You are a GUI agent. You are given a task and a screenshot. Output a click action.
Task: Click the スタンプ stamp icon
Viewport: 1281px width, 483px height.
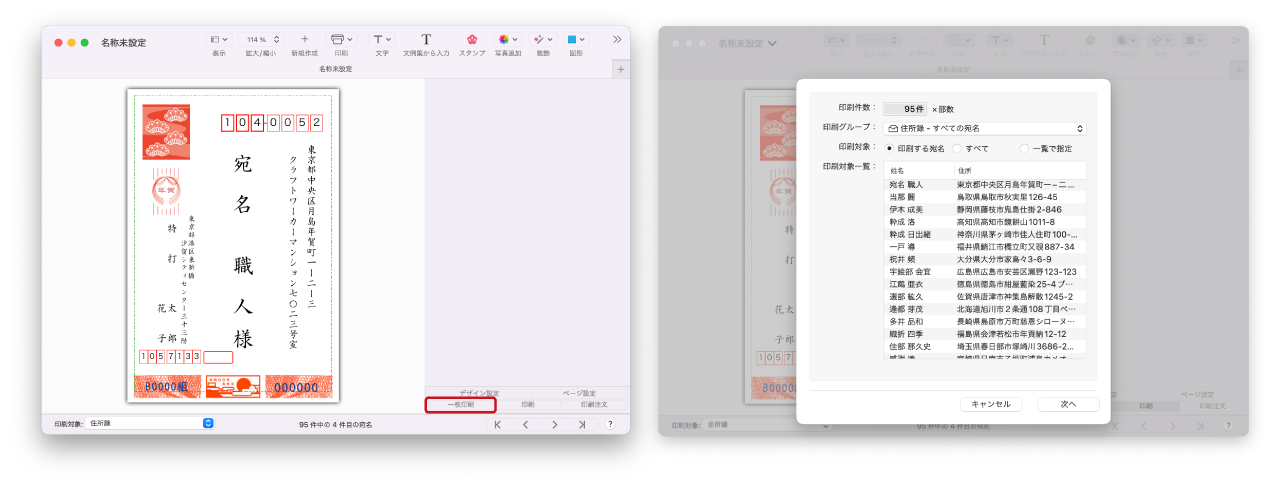pyautogui.click(x=472, y=40)
